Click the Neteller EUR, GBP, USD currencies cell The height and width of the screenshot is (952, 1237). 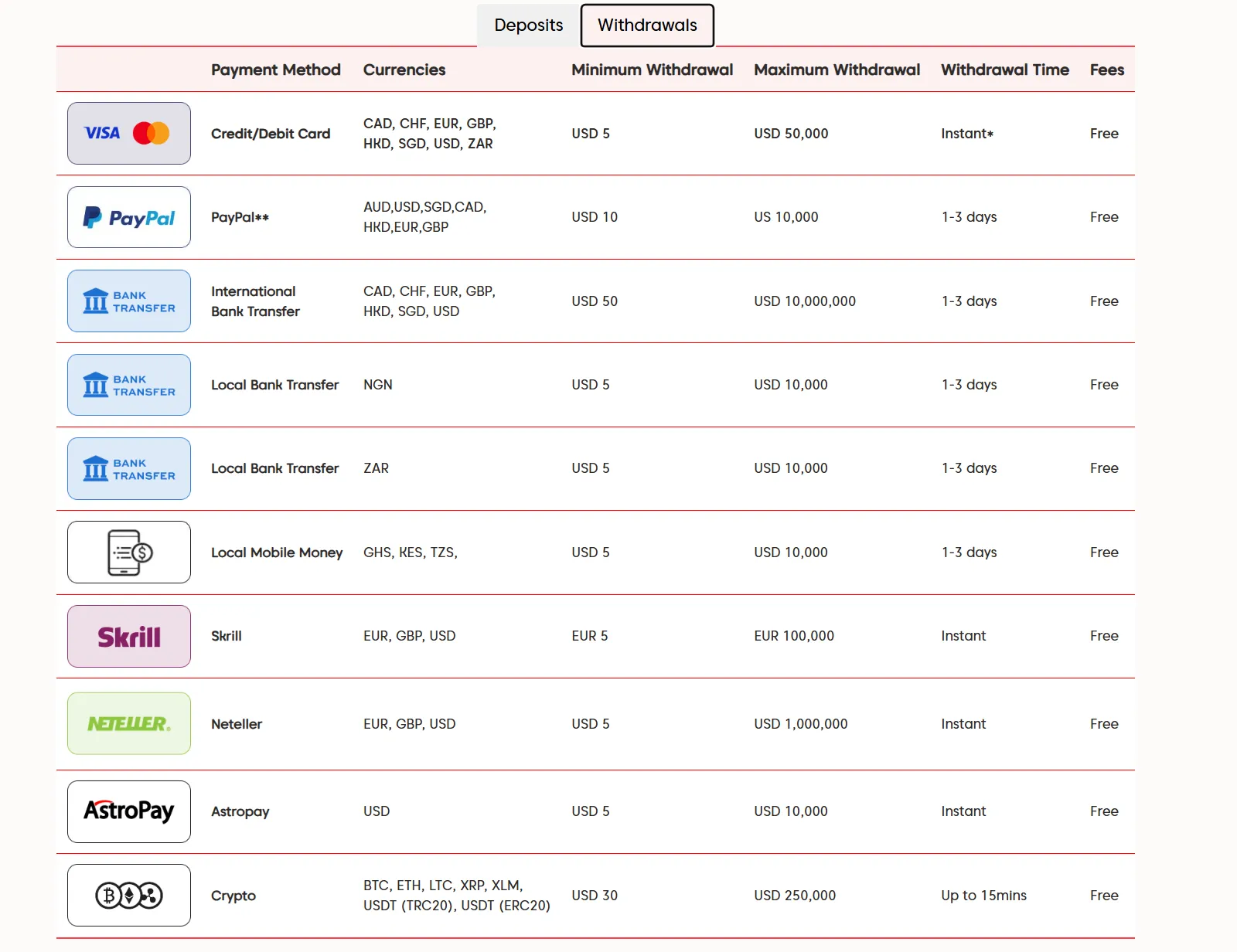410,724
